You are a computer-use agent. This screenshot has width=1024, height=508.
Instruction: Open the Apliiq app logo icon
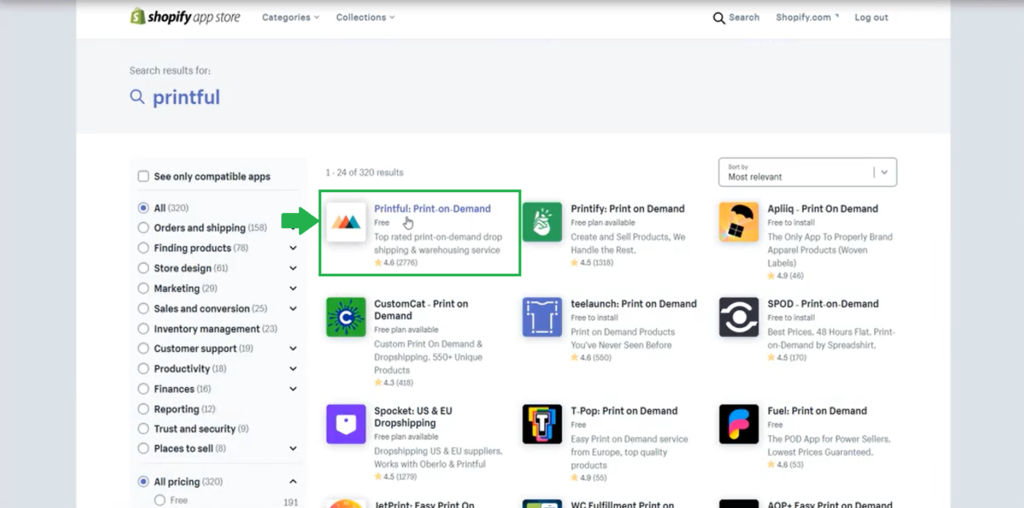tap(739, 222)
